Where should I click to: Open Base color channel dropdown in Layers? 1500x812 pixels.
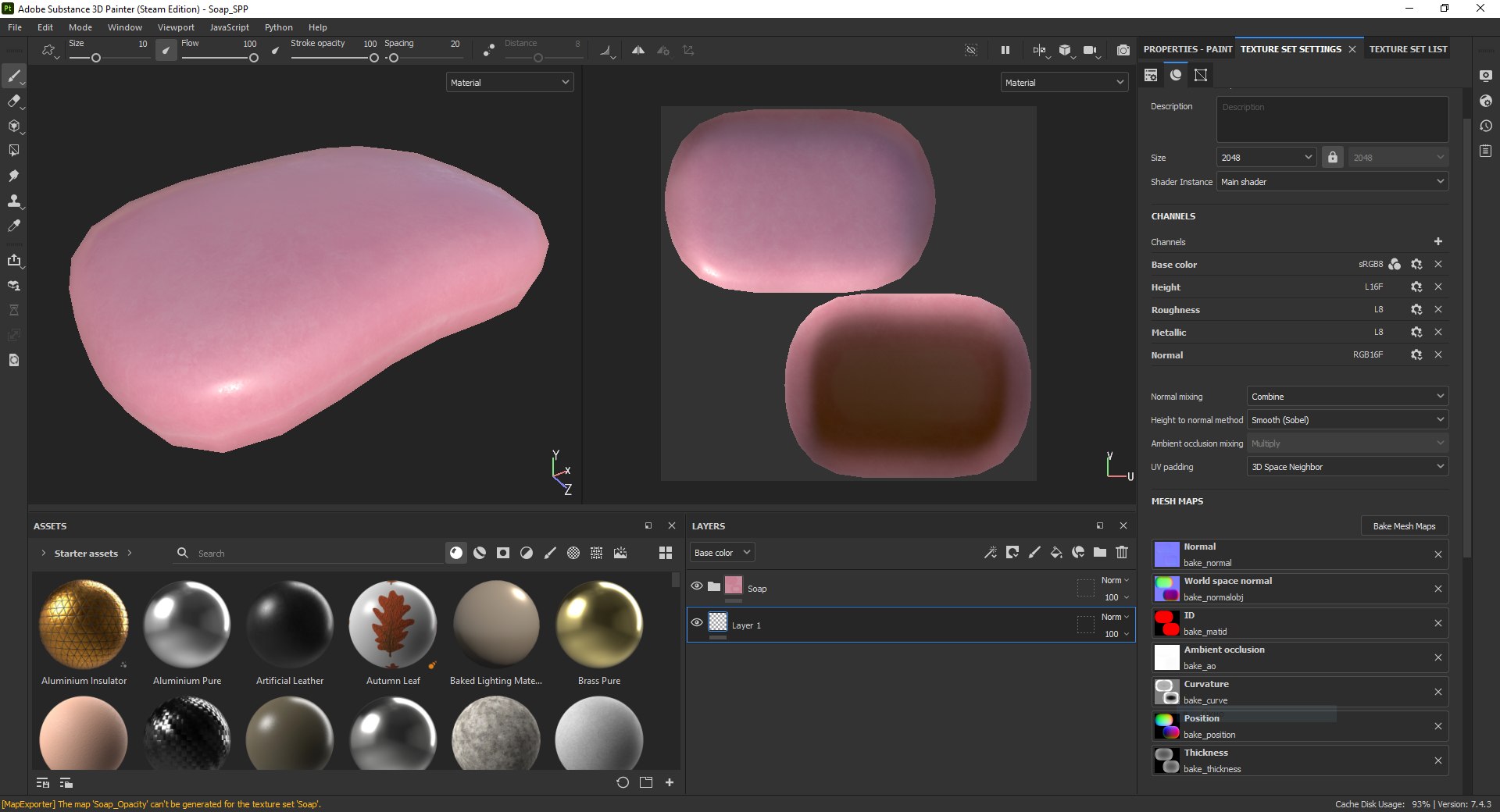point(722,552)
